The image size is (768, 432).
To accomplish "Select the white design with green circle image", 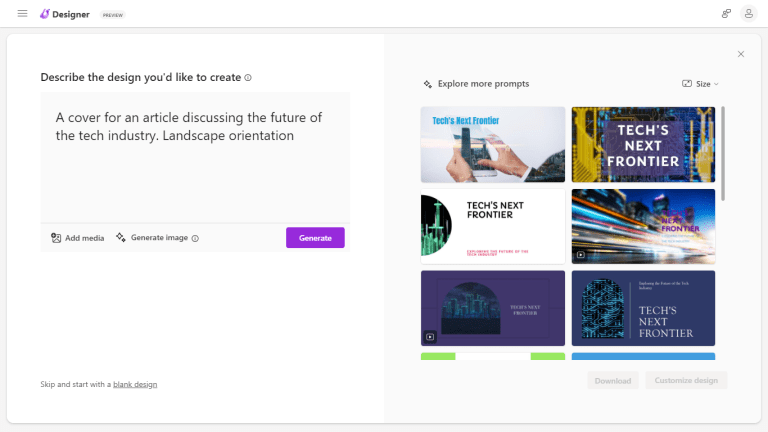I will tap(492, 226).
